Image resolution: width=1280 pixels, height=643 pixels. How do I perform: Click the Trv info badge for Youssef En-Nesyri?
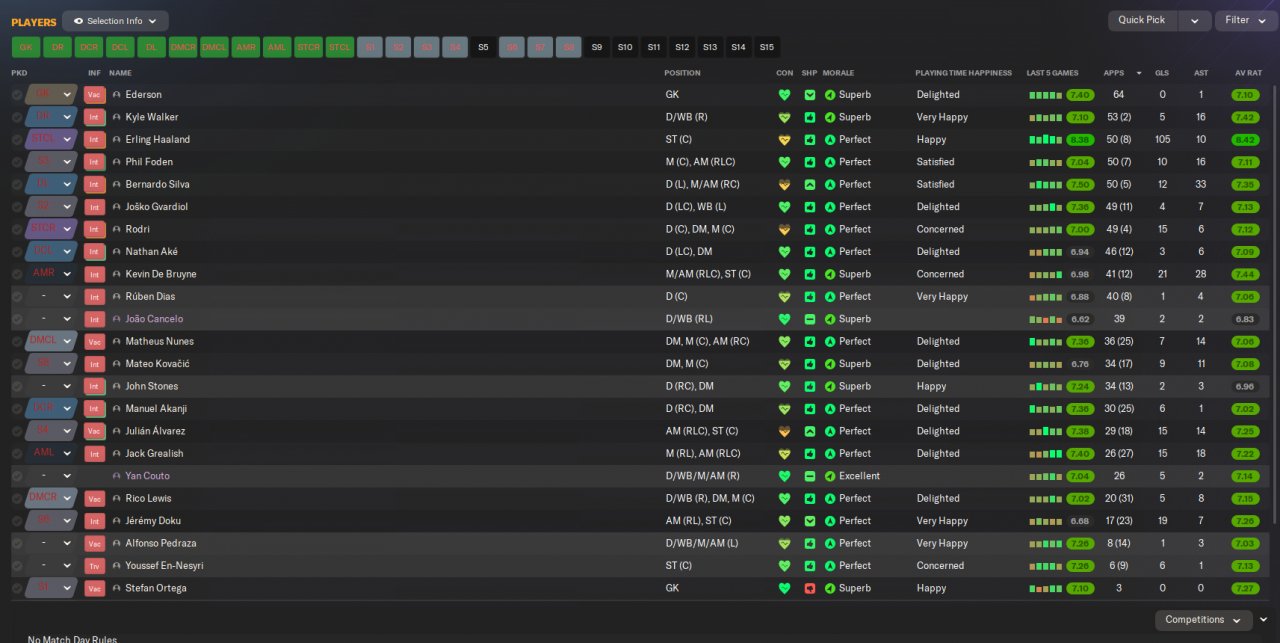[x=94, y=566]
